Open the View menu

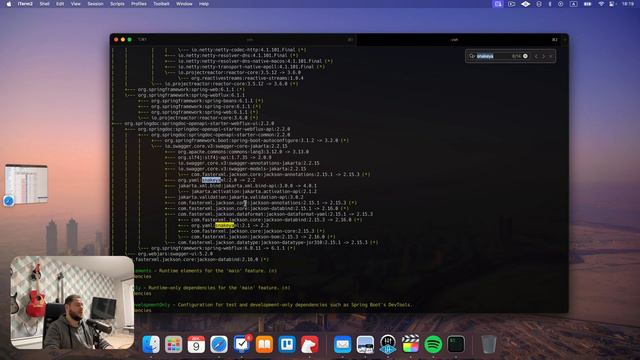(x=76, y=4)
